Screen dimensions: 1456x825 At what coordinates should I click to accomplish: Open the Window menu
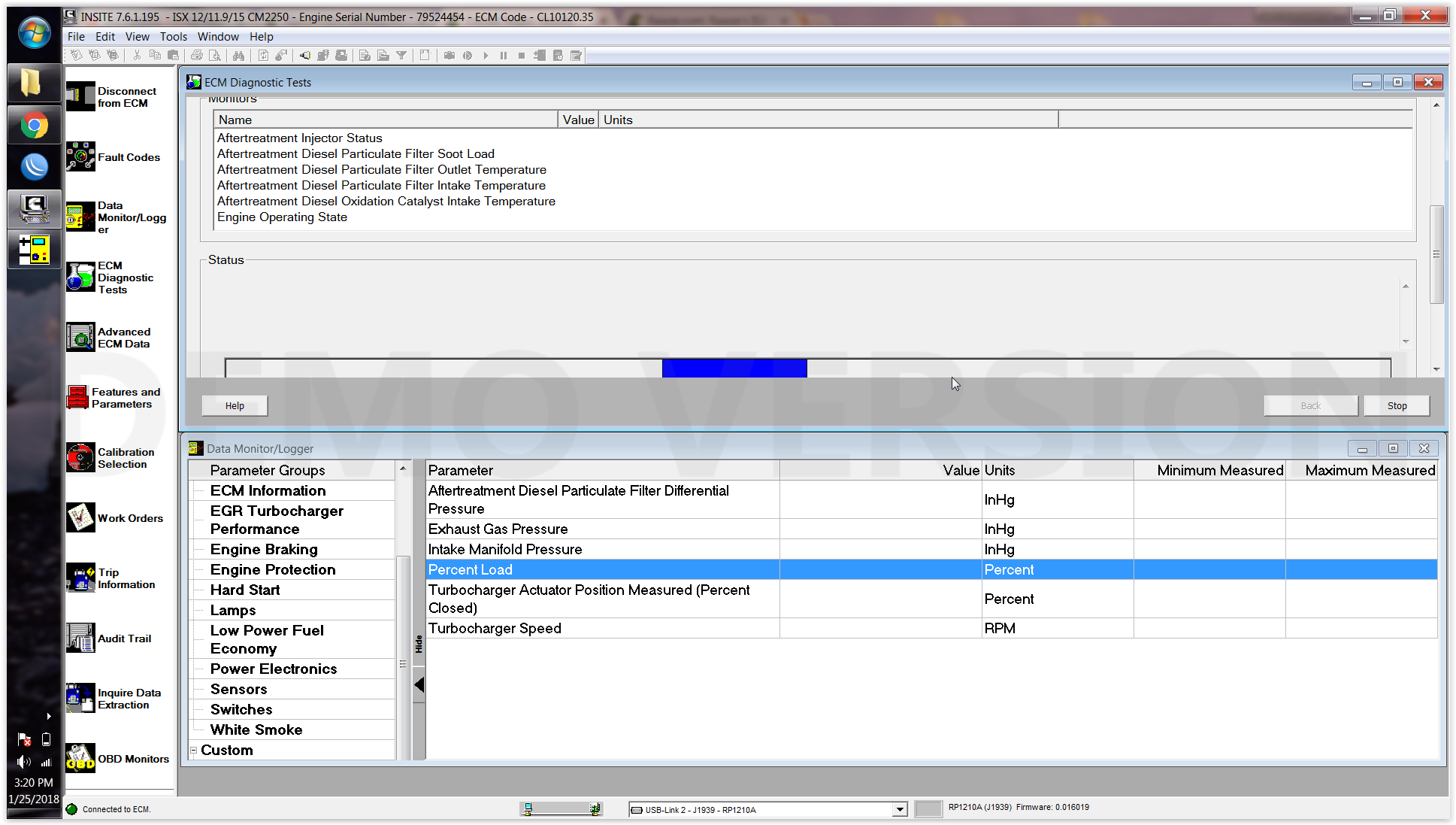[218, 36]
